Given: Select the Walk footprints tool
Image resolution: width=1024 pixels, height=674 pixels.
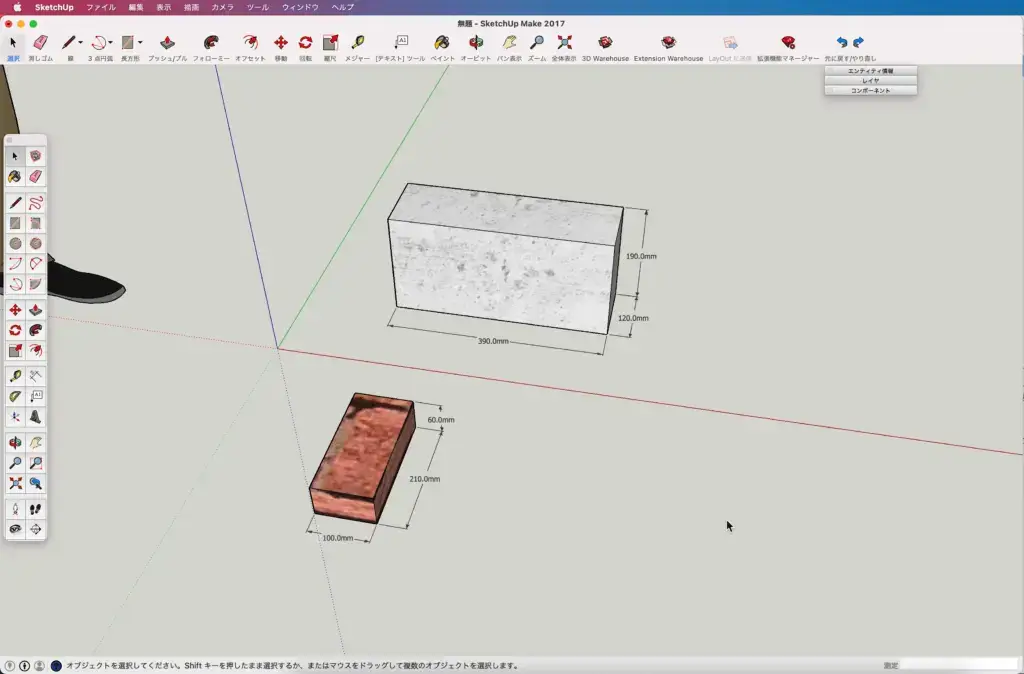Looking at the screenshot, I should (35, 509).
